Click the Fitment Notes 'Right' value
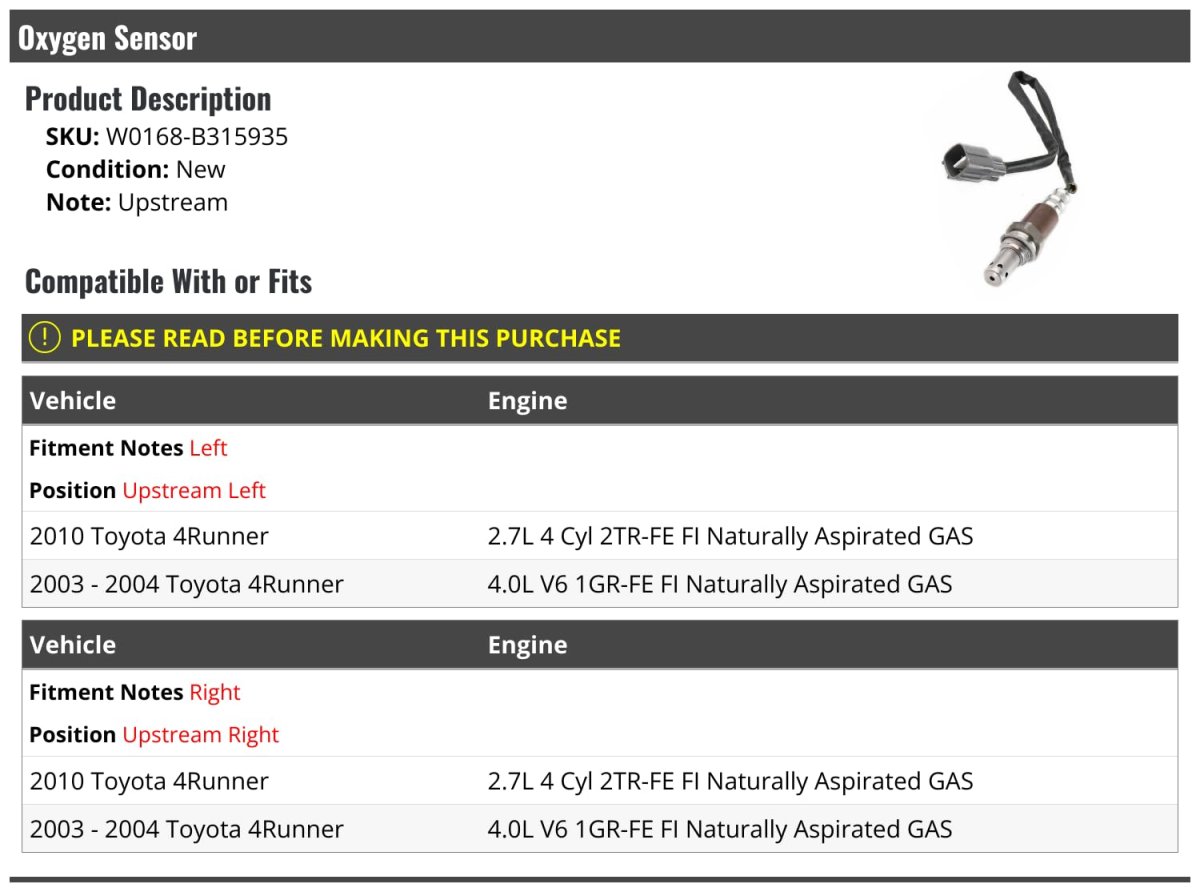The width and height of the screenshot is (1200, 892). [215, 692]
